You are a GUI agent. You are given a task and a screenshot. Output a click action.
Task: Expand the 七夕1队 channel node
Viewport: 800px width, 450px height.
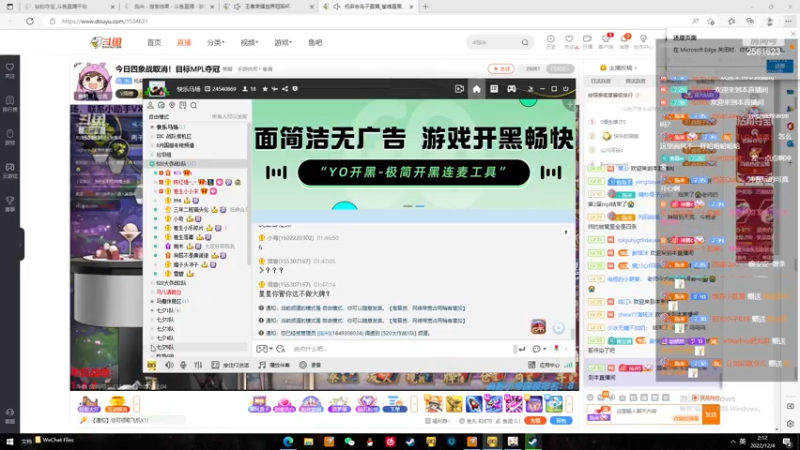(x=152, y=310)
